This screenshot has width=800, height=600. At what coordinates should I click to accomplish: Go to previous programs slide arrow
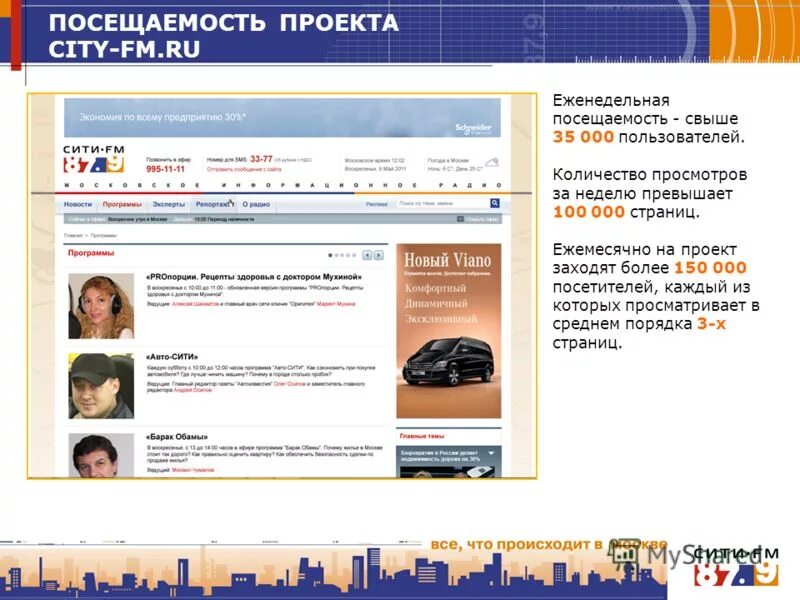367,255
